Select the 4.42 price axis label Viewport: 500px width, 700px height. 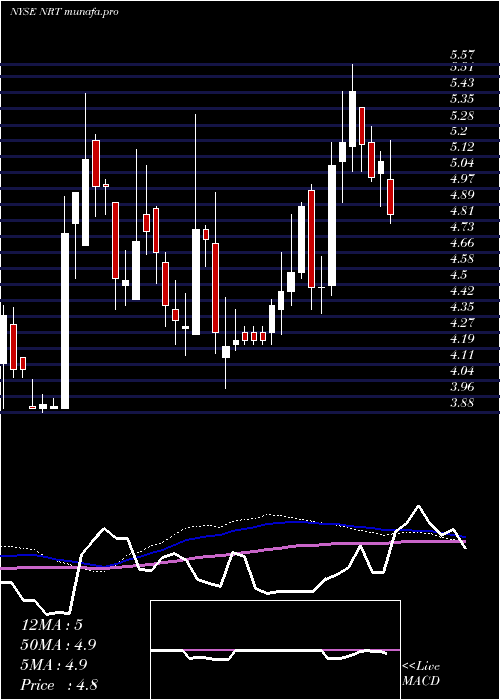click(462, 292)
